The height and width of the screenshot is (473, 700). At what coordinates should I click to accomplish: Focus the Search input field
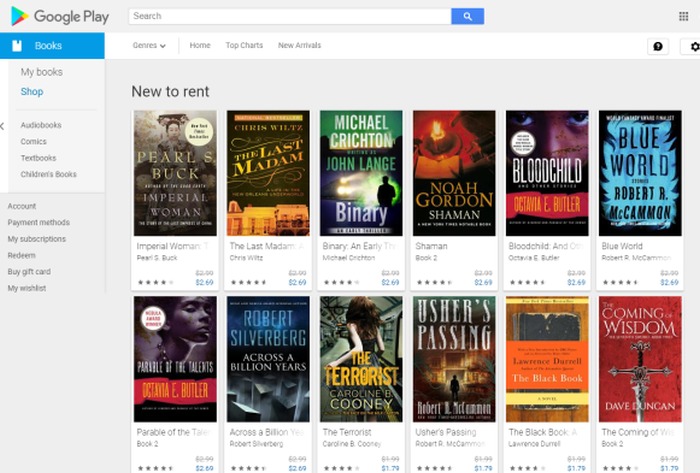pyautogui.click(x=290, y=17)
